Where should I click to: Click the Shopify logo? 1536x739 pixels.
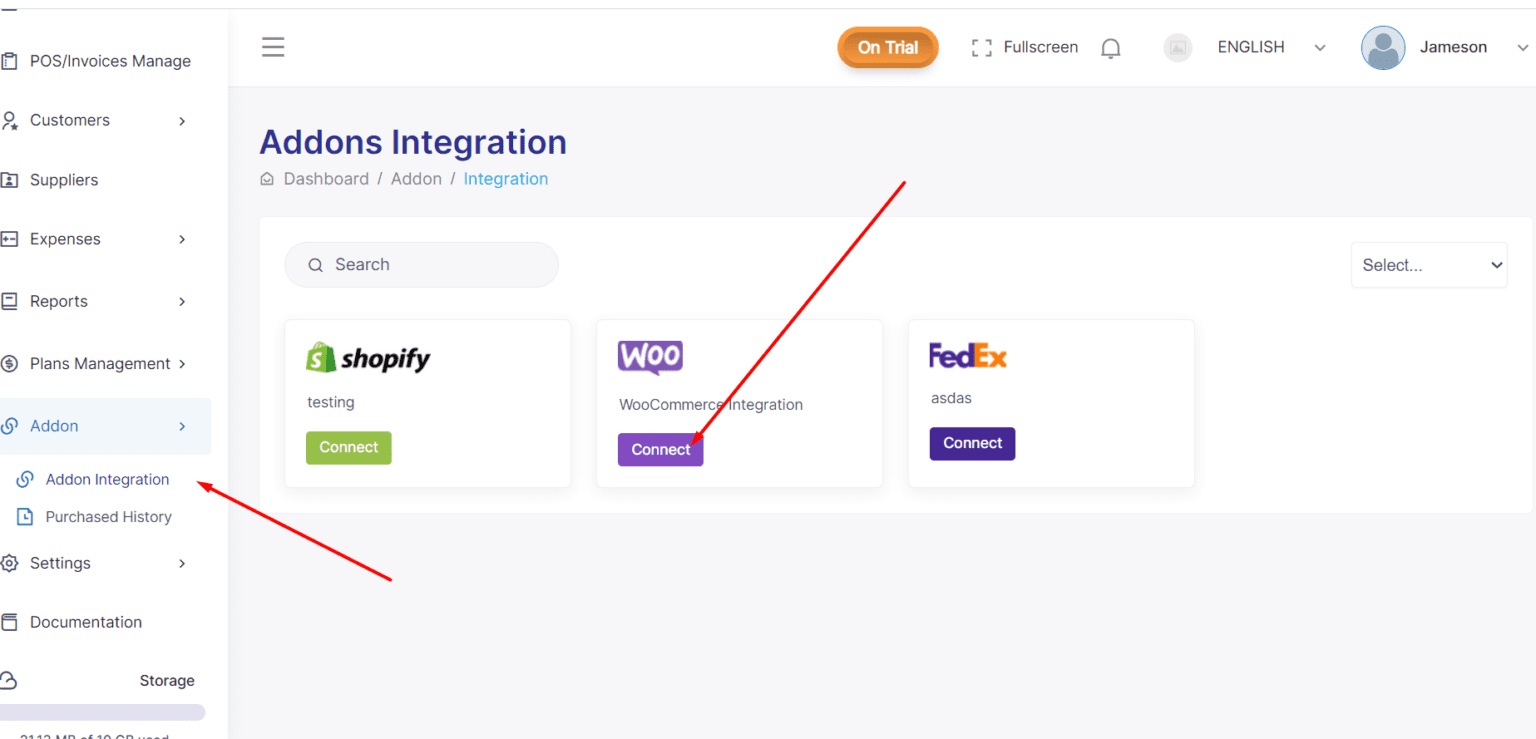click(368, 358)
